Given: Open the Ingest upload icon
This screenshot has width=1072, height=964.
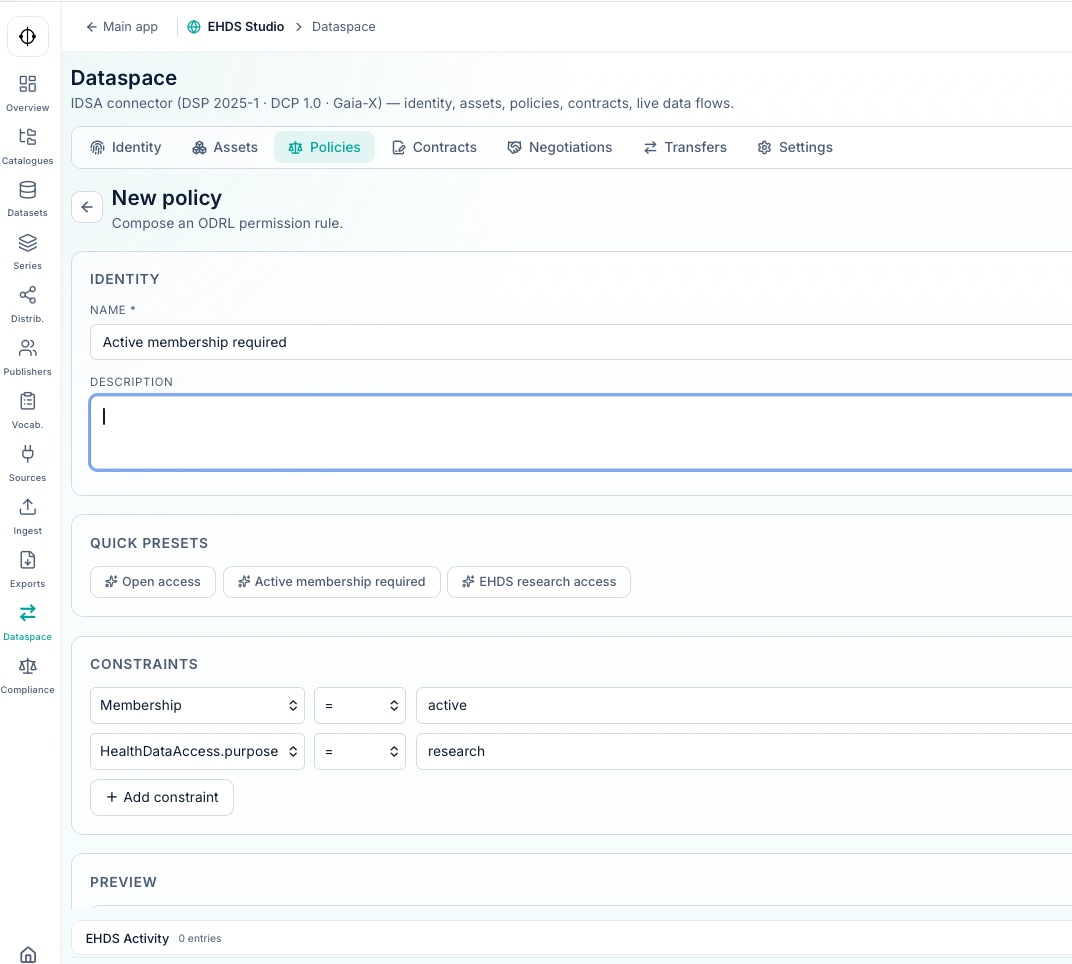Looking at the screenshot, I should point(27,509).
